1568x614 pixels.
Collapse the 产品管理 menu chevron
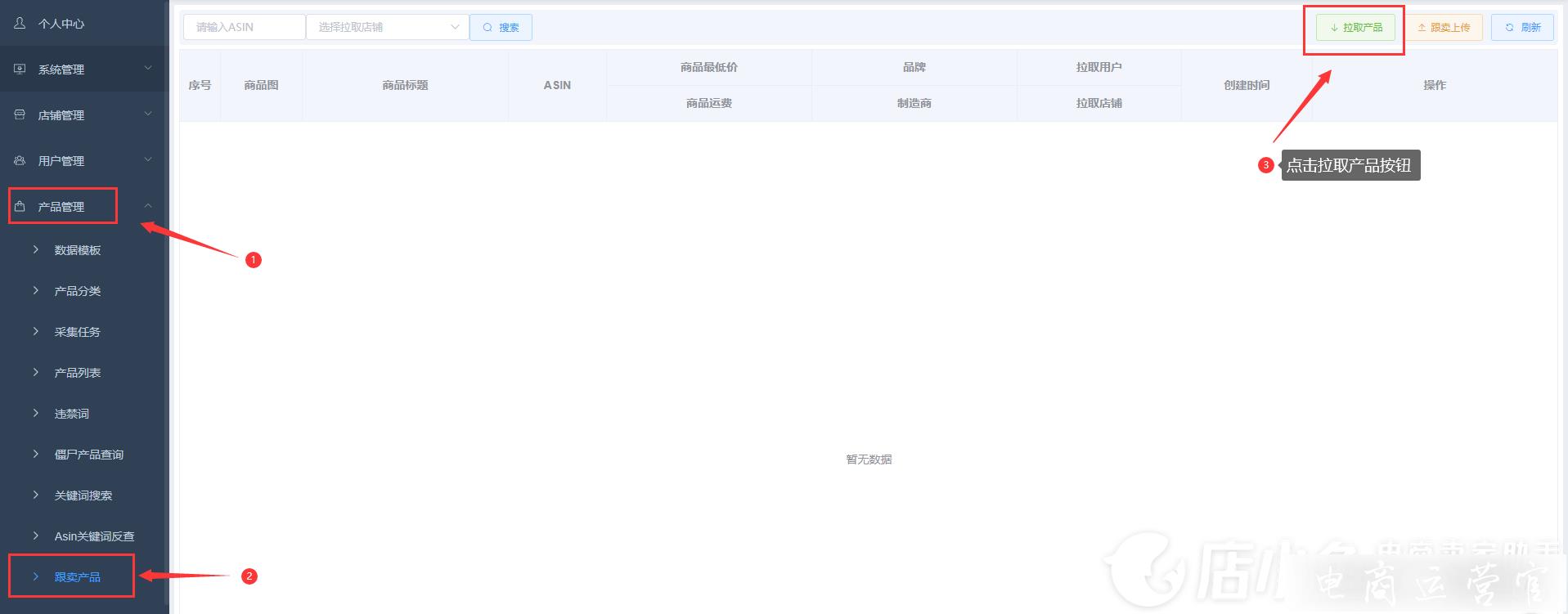coord(148,206)
